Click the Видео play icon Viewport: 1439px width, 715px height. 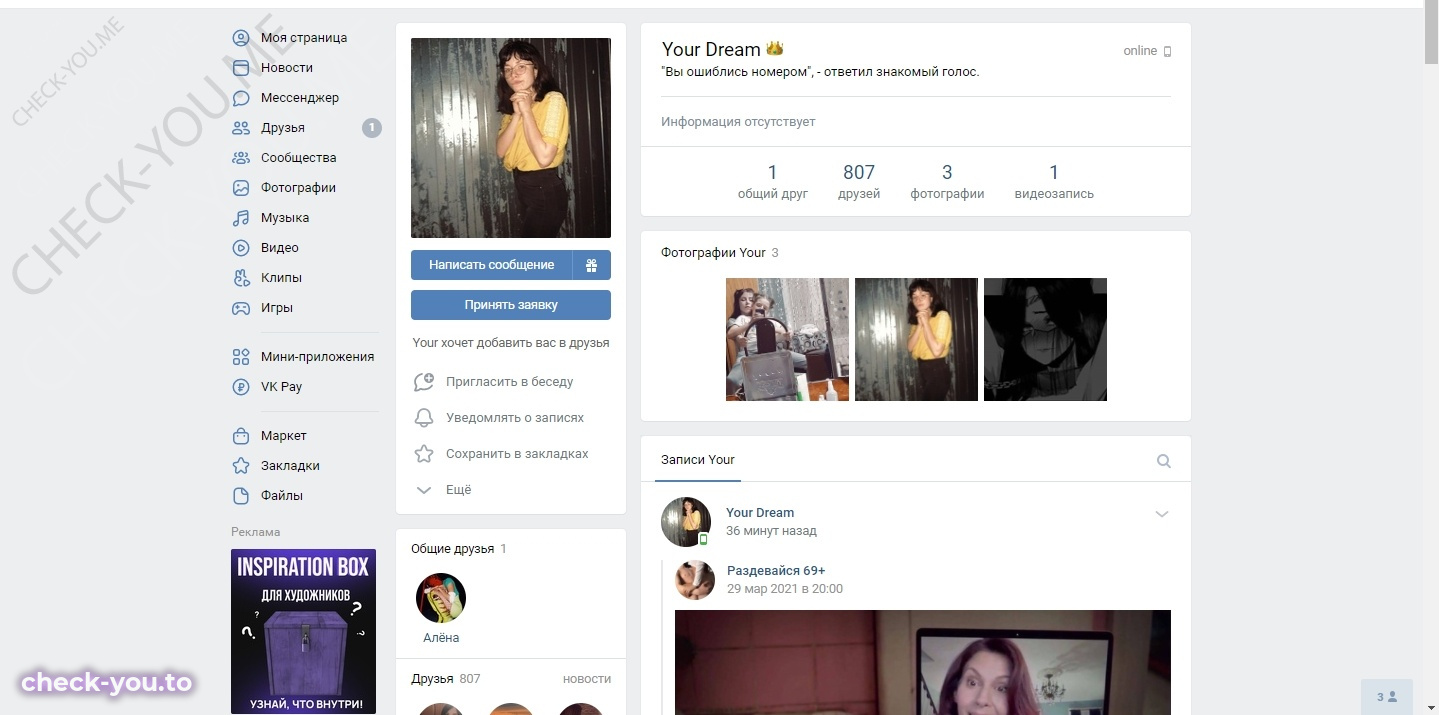(x=241, y=248)
